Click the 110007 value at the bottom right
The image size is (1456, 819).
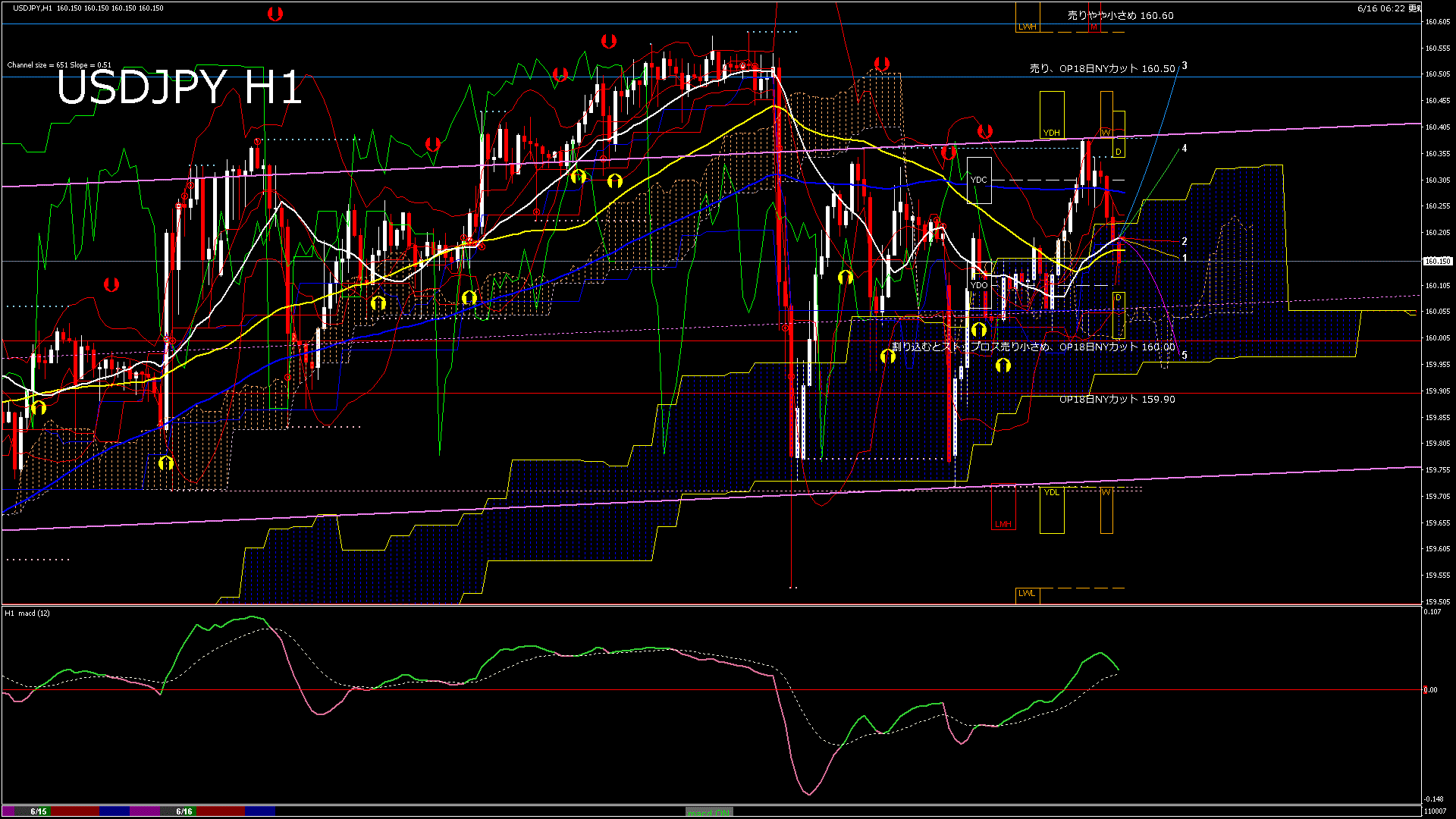click(1435, 811)
